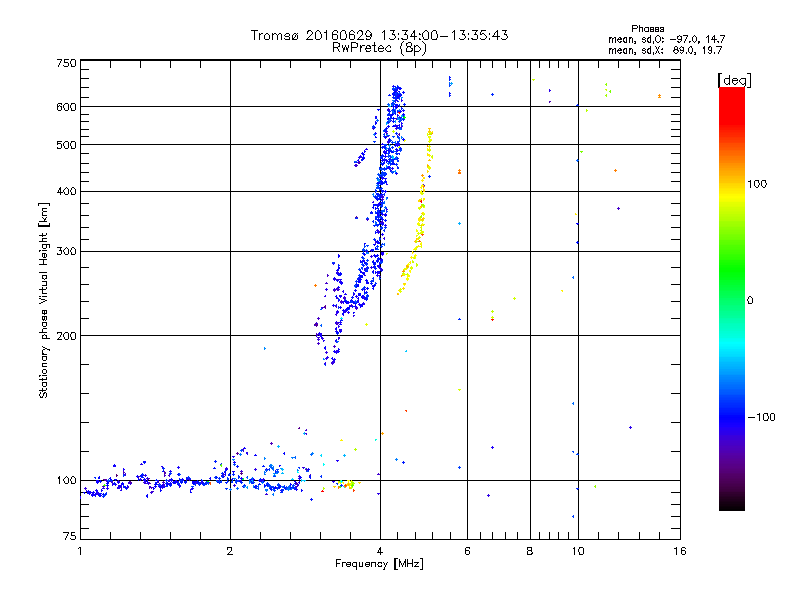Click the 'mean, sd,O: -97.0, 14.7' line
Screen dimensions: 800x600
point(666,39)
